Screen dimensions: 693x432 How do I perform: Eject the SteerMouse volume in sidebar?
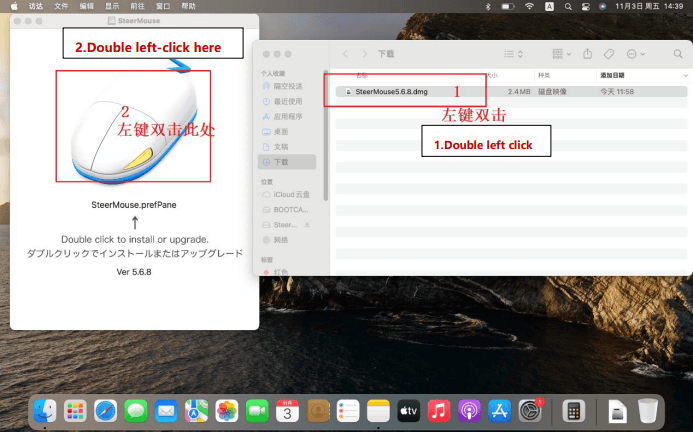[x=307, y=225]
